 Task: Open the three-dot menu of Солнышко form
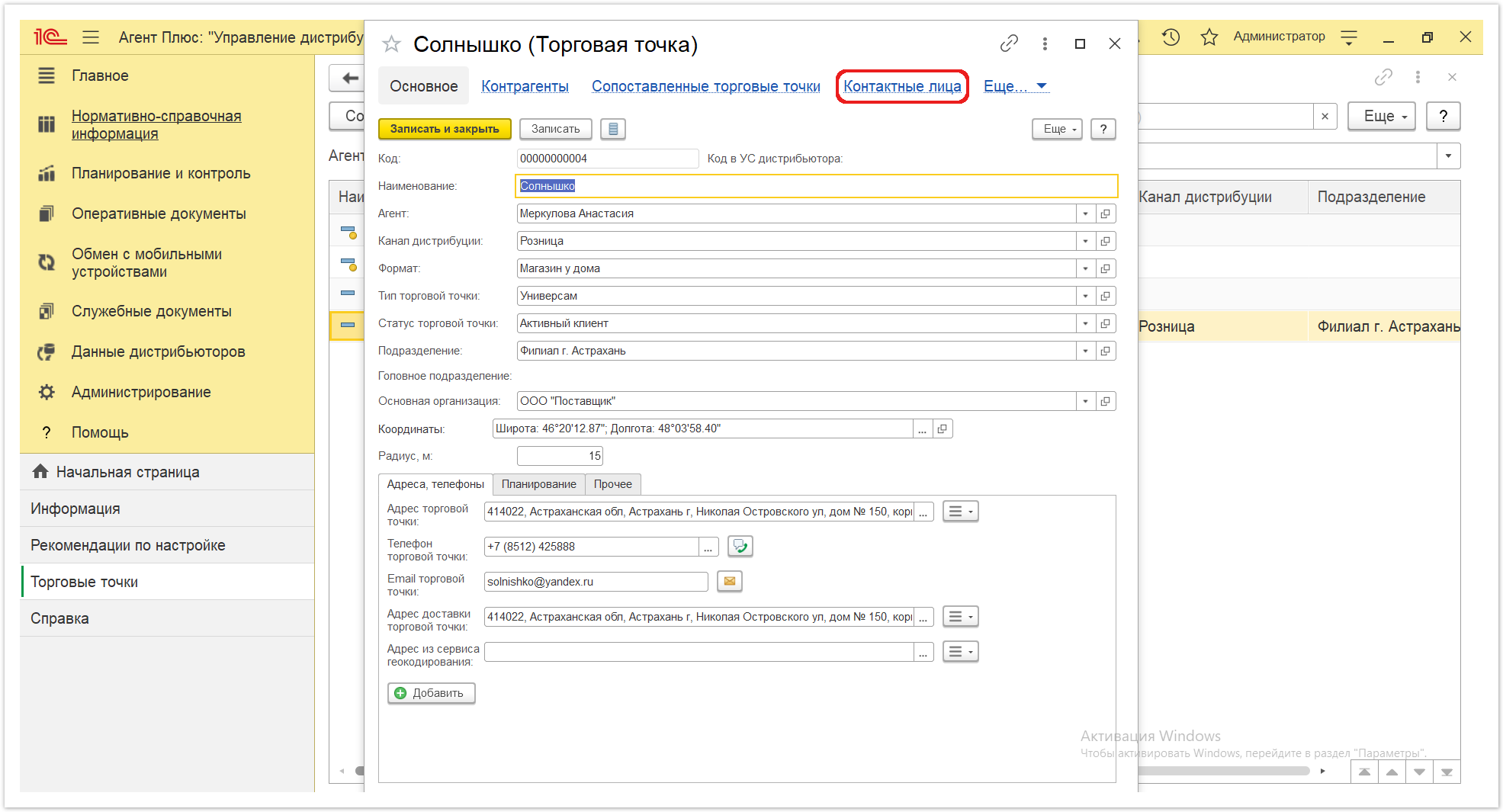(1045, 43)
